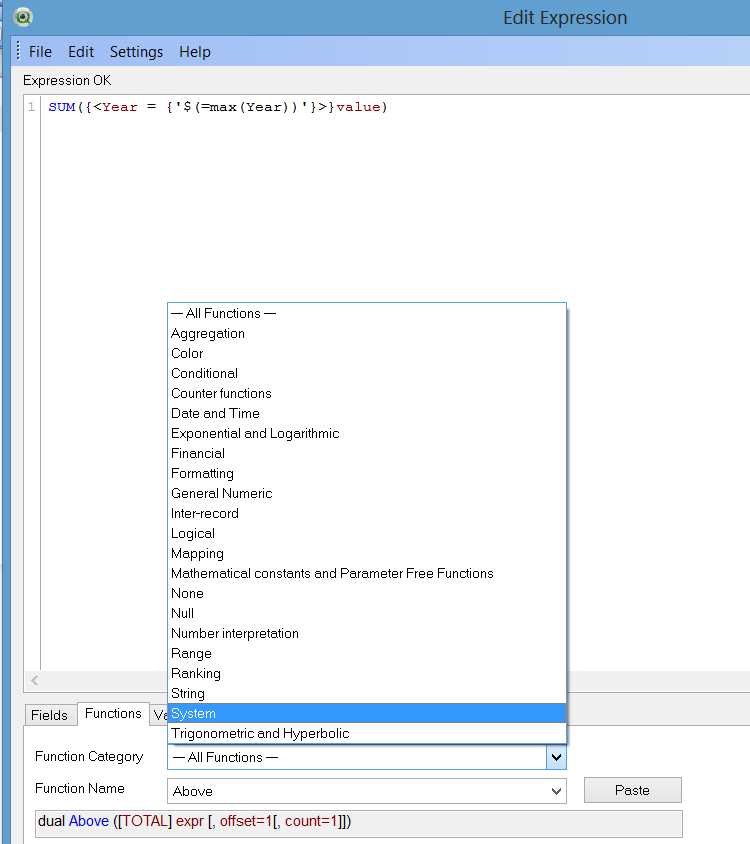Select Counter functions in the list
Screen dimensions: 750x844
(367, 393)
